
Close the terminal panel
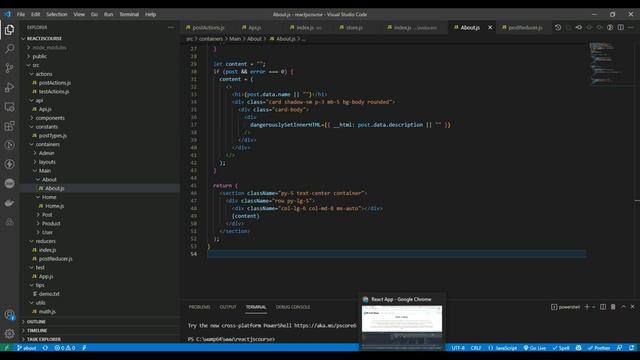coord(633,307)
